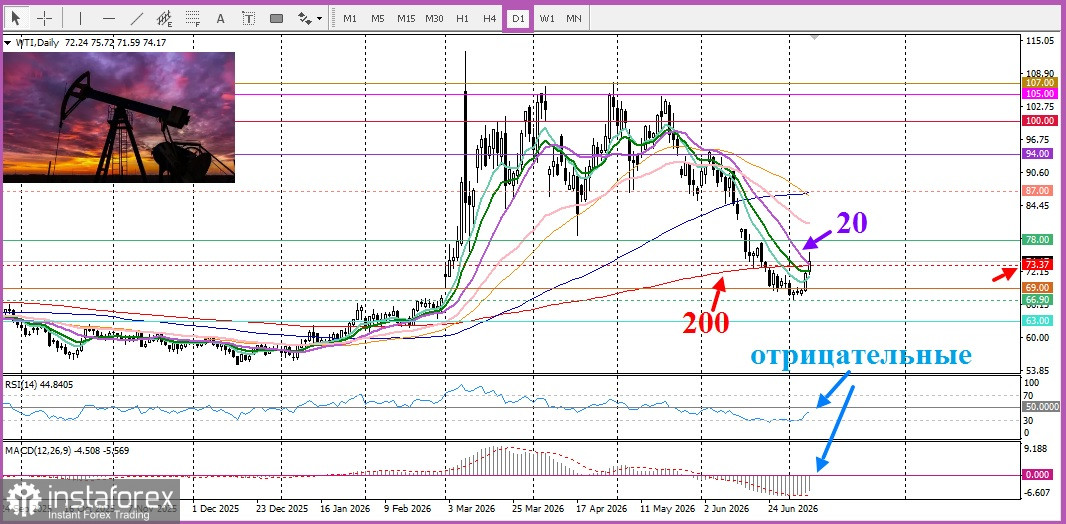Activate the crosshair tool
This screenshot has height=524, width=1066.
(45, 18)
